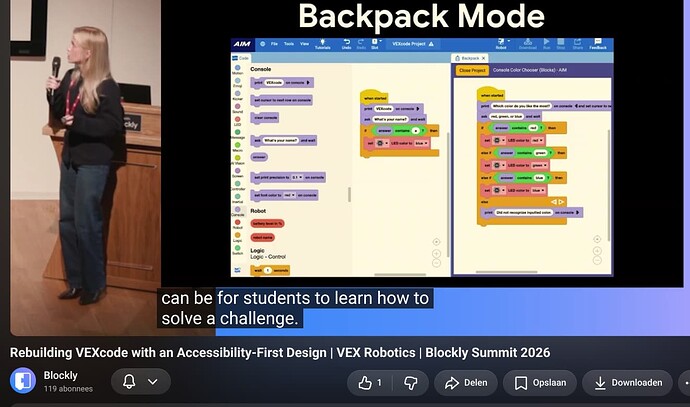Click the notification bell icon
Image resolution: width=690 pixels, height=407 pixels.
pos(129,381)
